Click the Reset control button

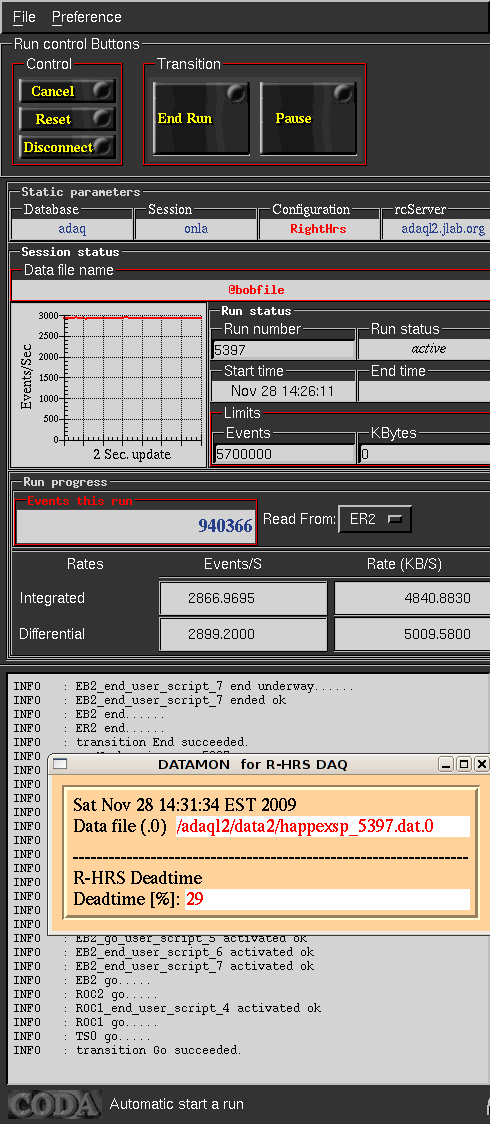(67, 119)
